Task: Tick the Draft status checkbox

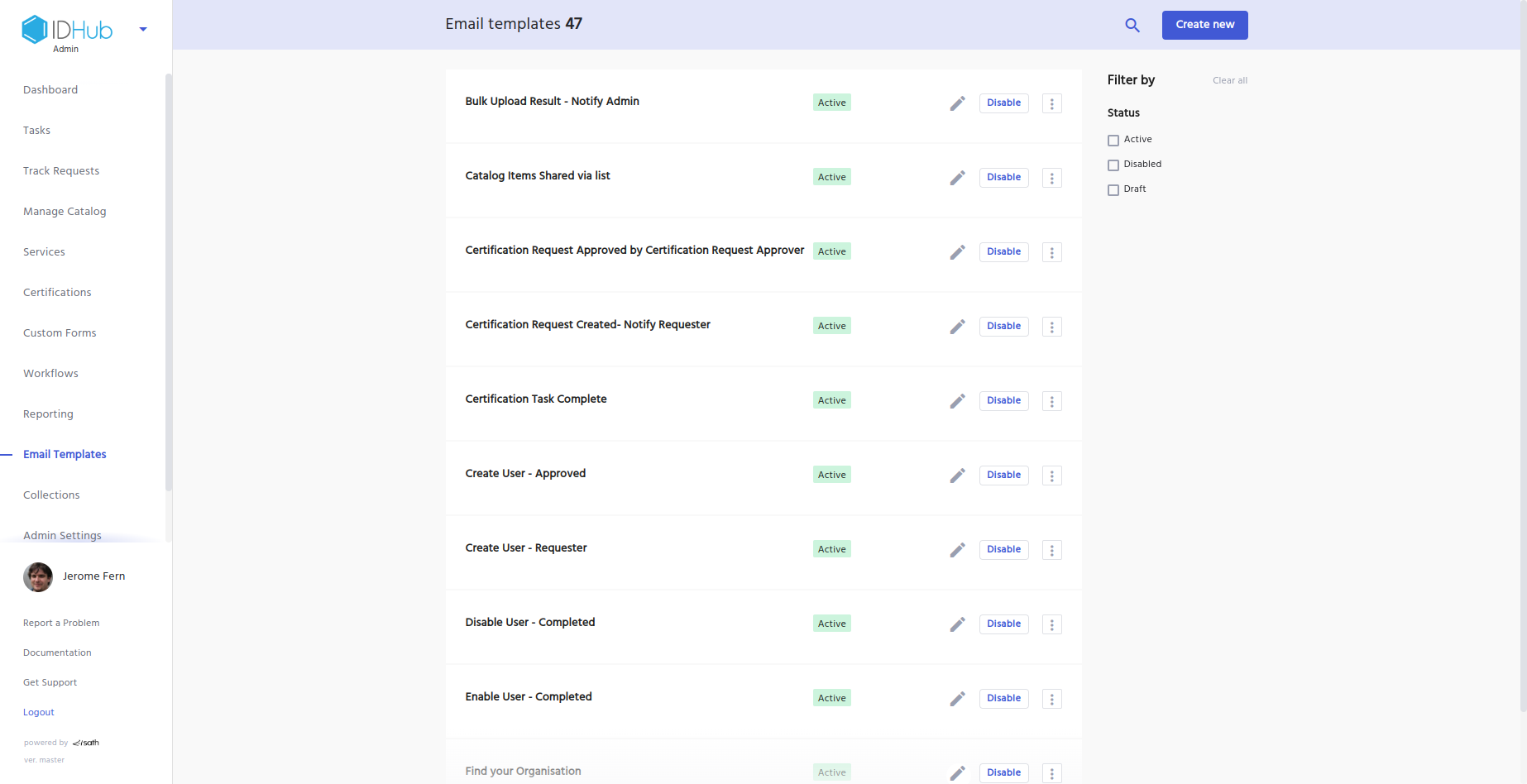Action: coord(1113,190)
